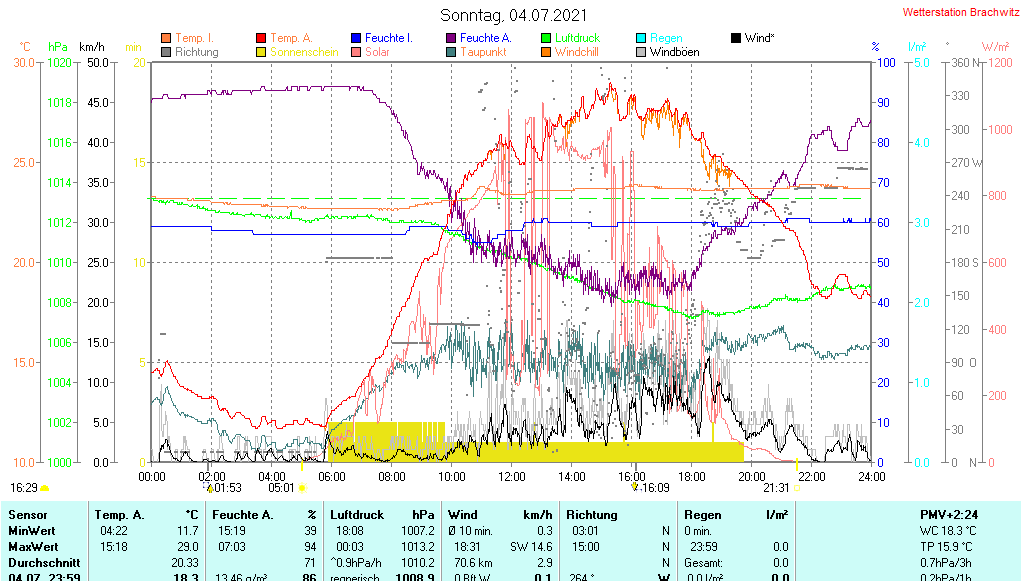Click the sunrise marker at 05:01
1021x581 pixels.
[302, 488]
